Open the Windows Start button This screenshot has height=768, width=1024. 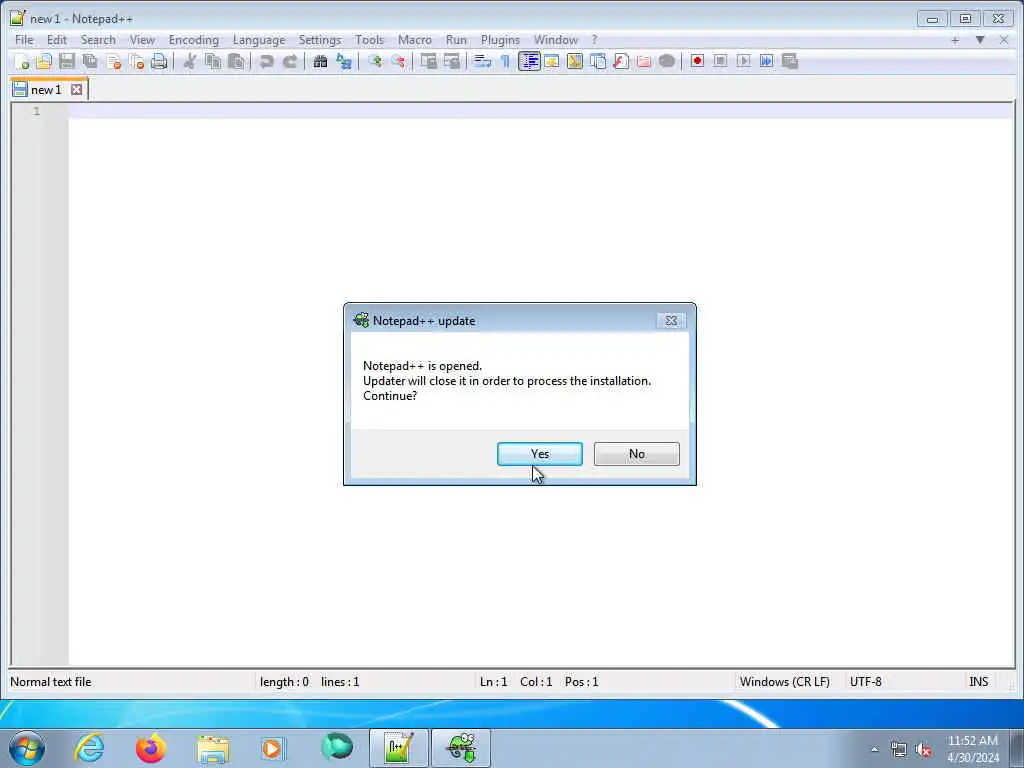coord(27,748)
